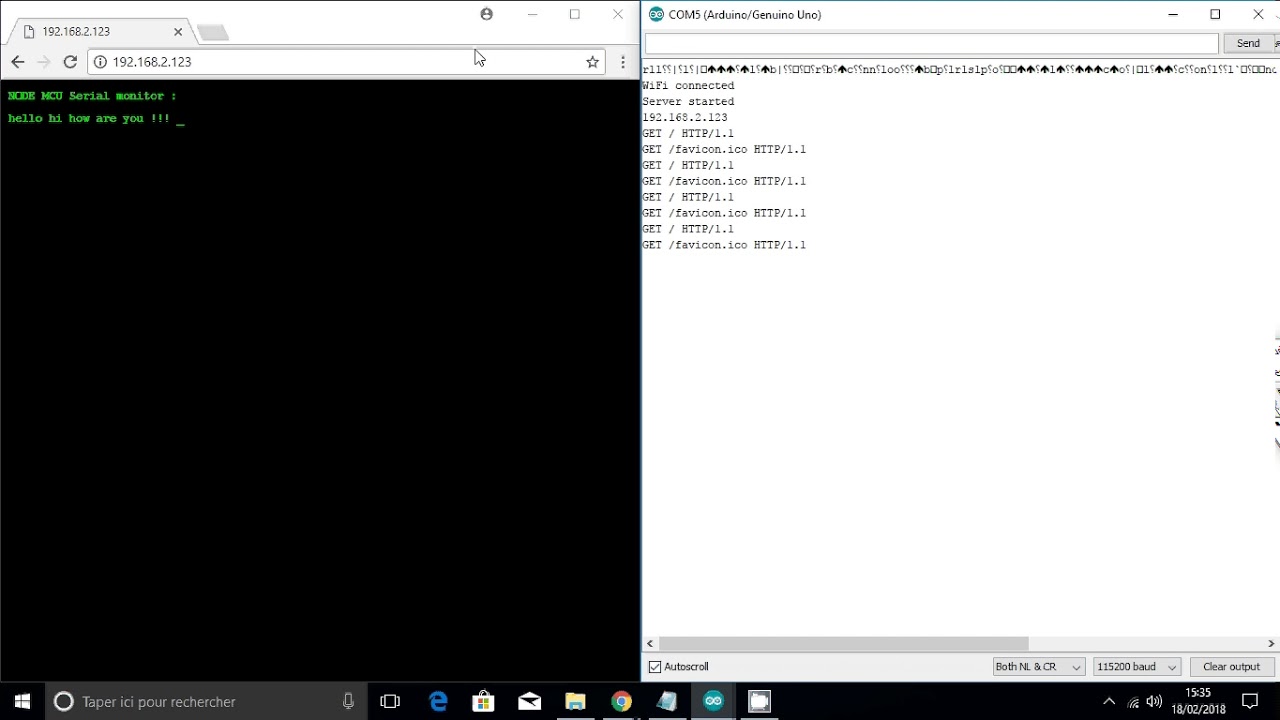The height and width of the screenshot is (720, 1280).
Task: Close the 192.168.2.123 tab
Action: coord(178,32)
